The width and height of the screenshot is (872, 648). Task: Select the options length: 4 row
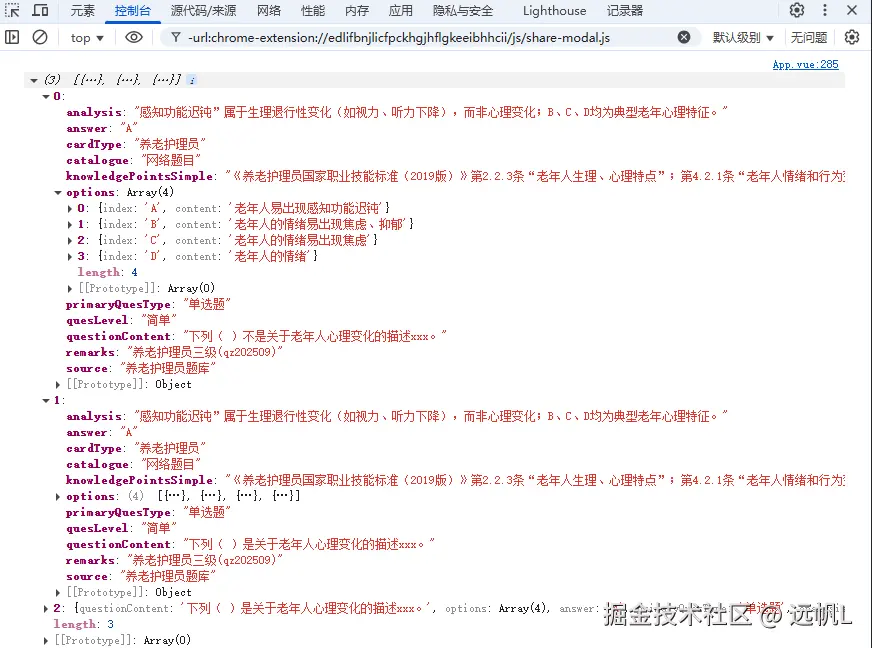[x=107, y=273]
